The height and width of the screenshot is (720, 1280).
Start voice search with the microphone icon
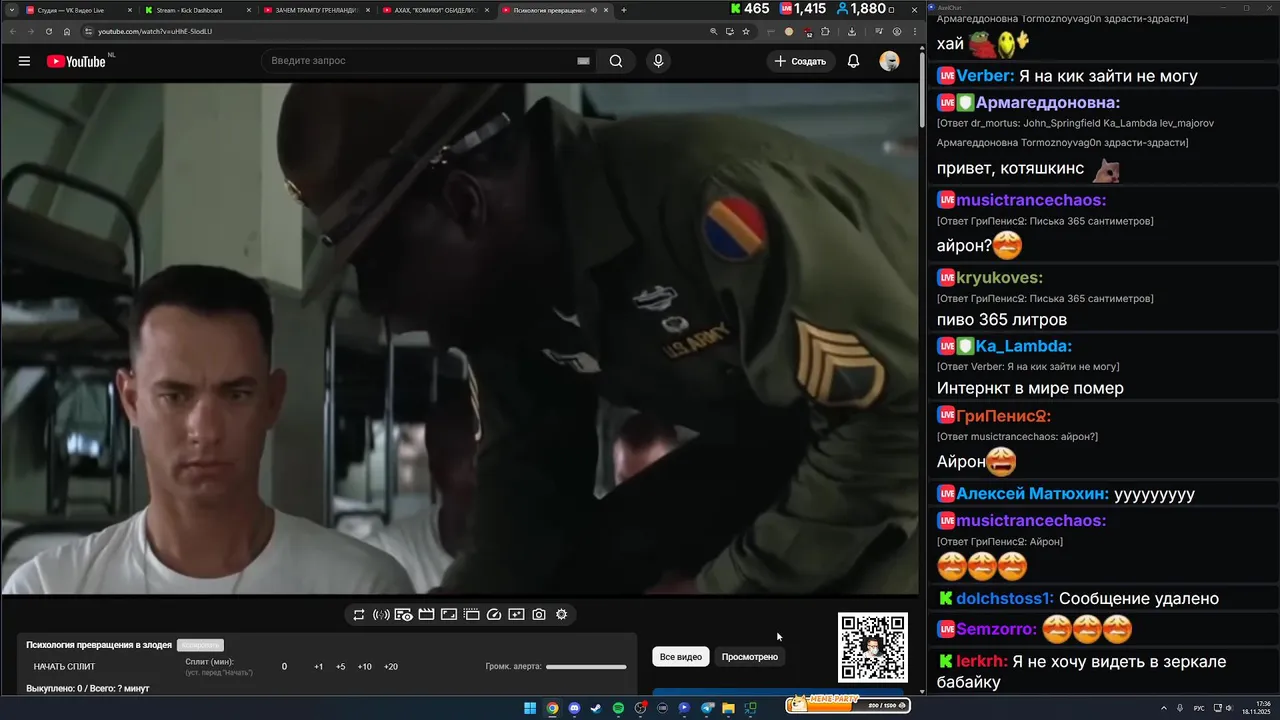point(658,61)
